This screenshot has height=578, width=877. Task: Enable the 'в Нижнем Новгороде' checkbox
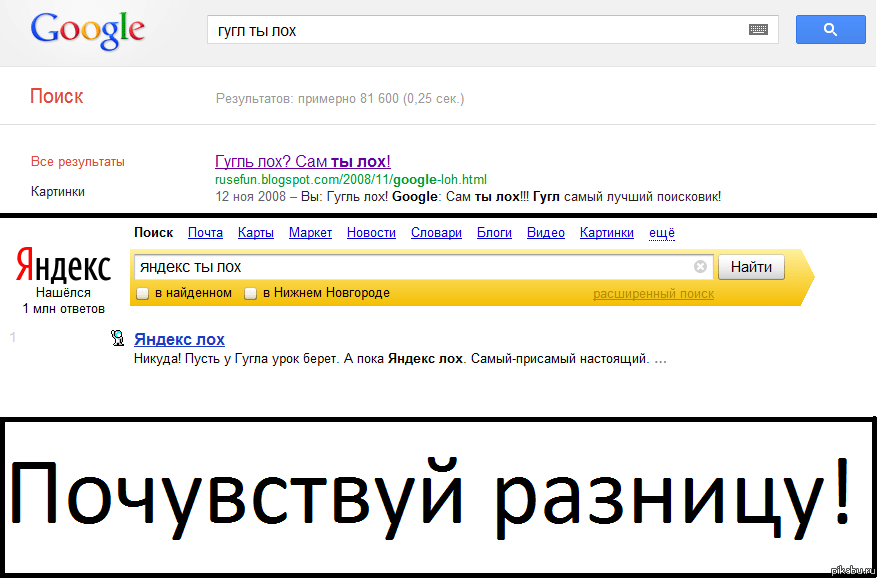(x=251, y=293)
